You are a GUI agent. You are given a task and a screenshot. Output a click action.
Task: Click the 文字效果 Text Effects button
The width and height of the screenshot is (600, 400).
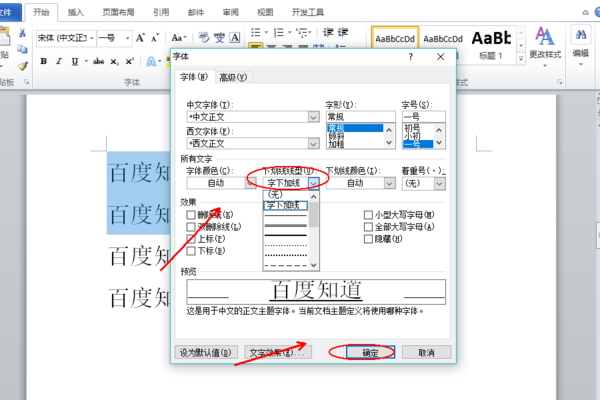[x=278, y=353]
